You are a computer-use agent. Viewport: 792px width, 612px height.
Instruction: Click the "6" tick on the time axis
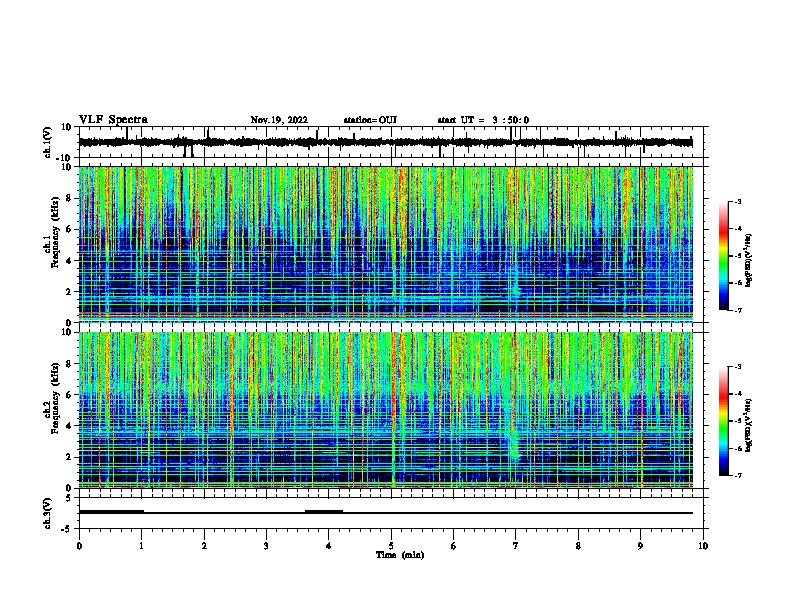pyautogui.click(x=454, y=546)
